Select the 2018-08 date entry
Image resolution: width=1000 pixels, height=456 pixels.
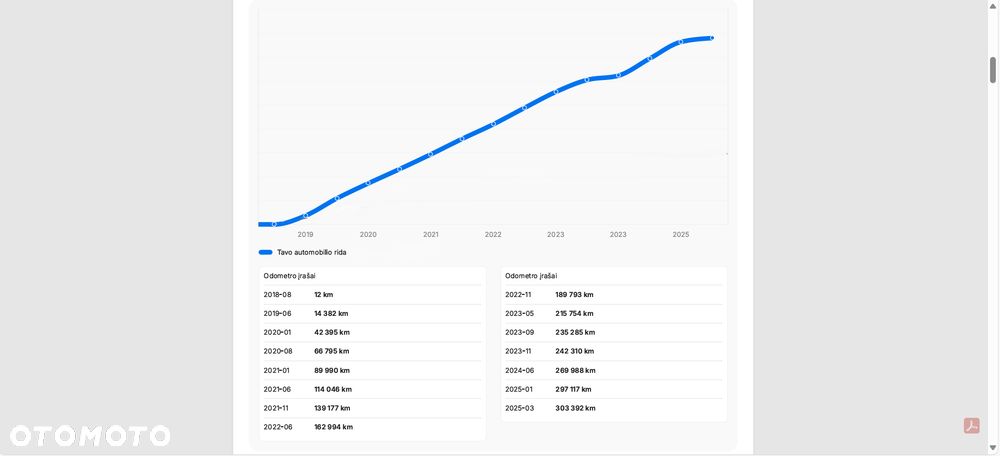click(277, 295)
